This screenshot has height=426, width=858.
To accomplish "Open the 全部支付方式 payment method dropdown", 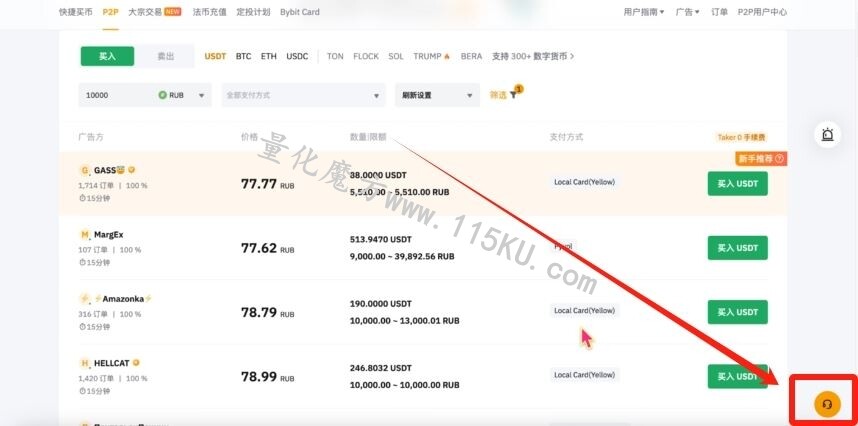I will pos(303,95).
